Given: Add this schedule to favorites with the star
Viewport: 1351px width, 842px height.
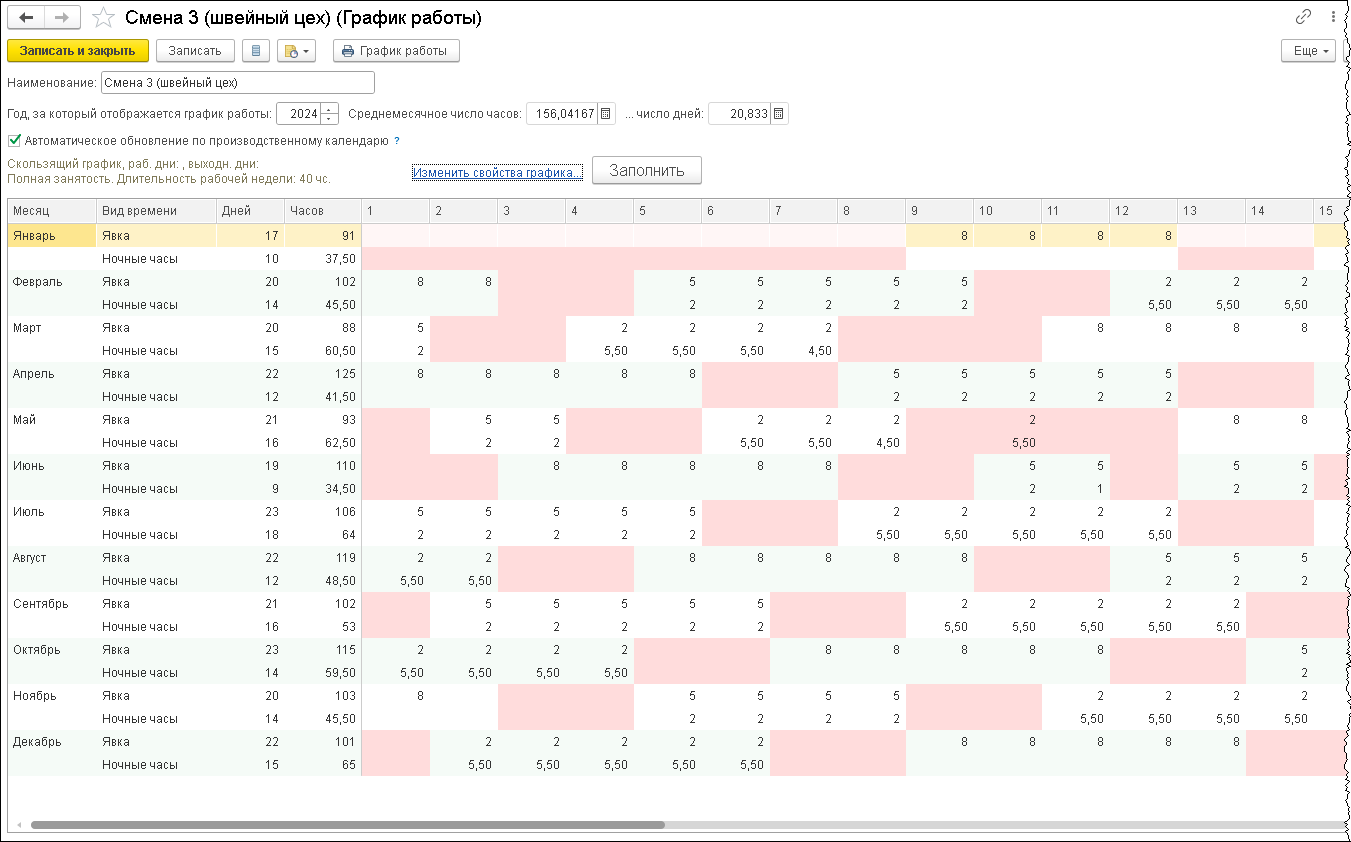Looking at the screenshot, I should (102, 18).
